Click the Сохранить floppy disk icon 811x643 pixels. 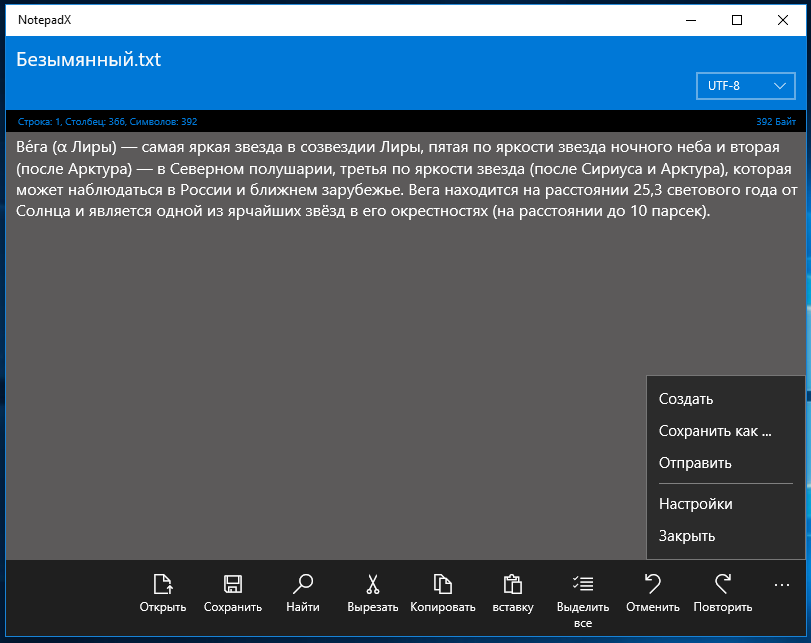[233, 585]
